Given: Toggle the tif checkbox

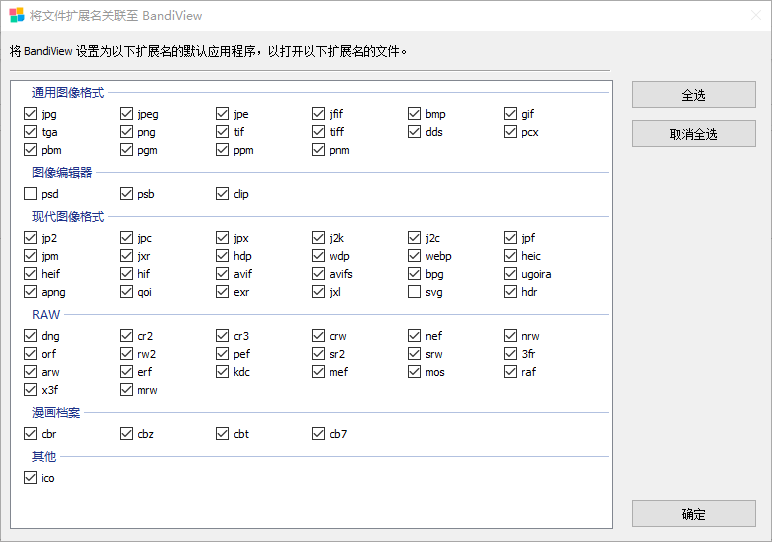Looking at the screenshot, I should coord(223,132).
